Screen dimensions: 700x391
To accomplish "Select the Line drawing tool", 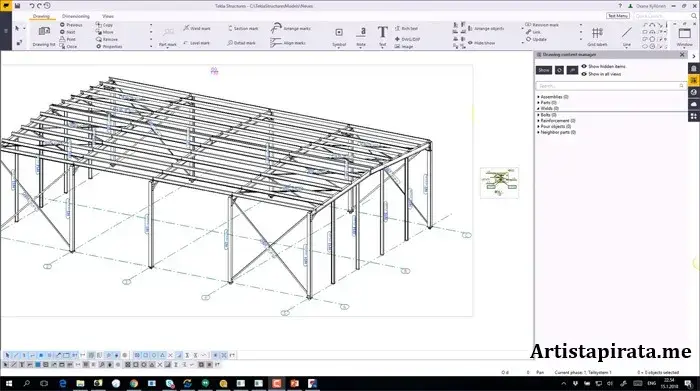I will point(627,36).
